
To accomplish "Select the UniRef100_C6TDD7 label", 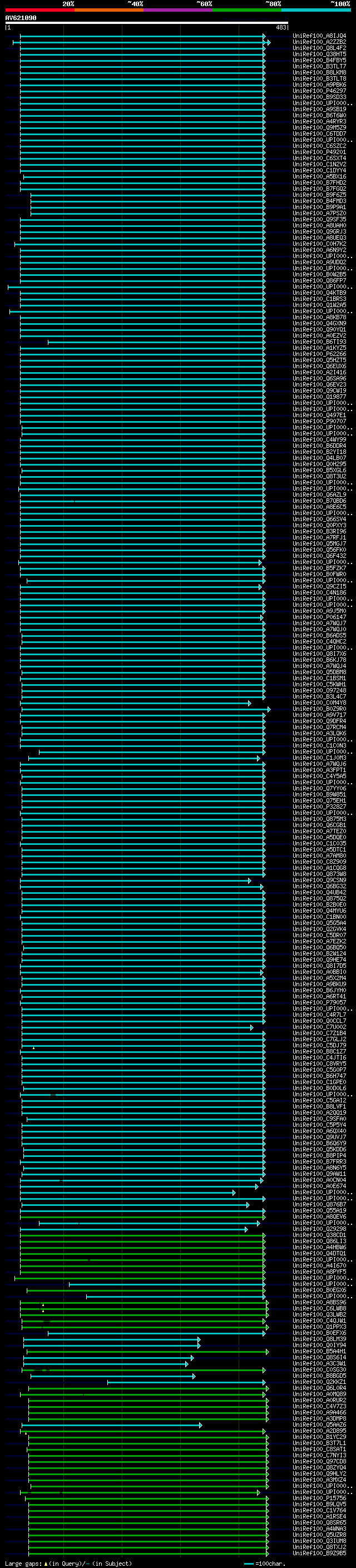I will (319, 134).
